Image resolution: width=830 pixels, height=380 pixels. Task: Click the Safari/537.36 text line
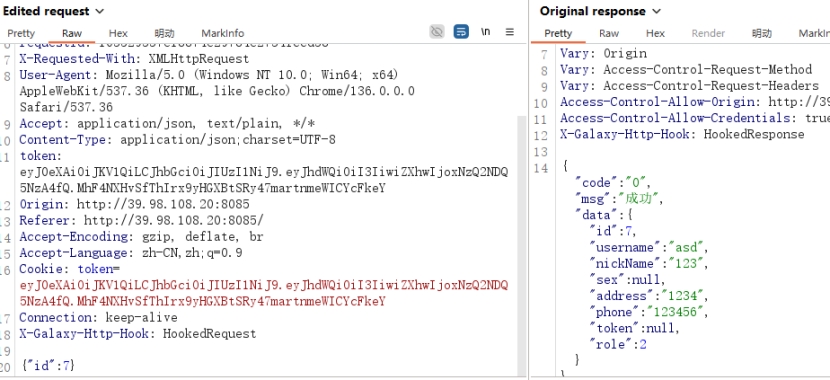coord(66,107)
